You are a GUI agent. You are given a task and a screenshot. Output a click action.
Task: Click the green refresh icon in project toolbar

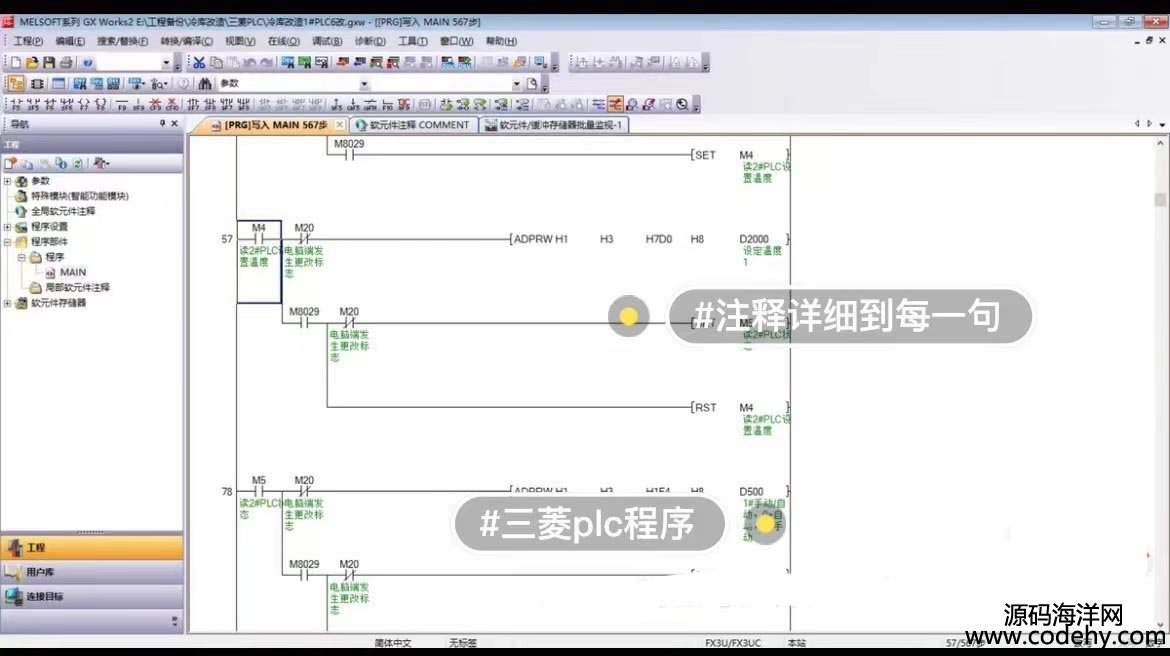point(78,163)
